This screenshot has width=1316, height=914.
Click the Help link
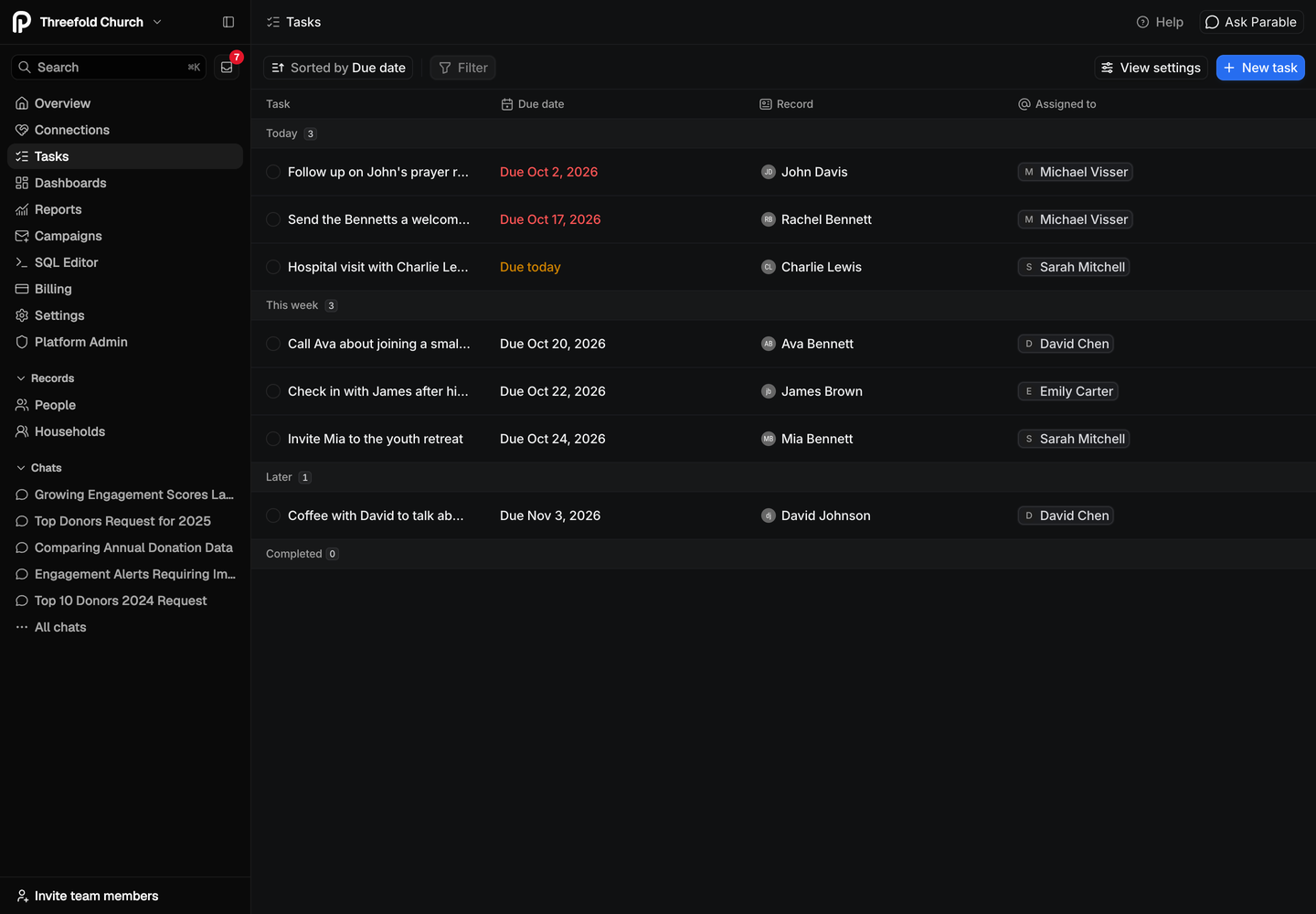click(x=1160, y=22)
